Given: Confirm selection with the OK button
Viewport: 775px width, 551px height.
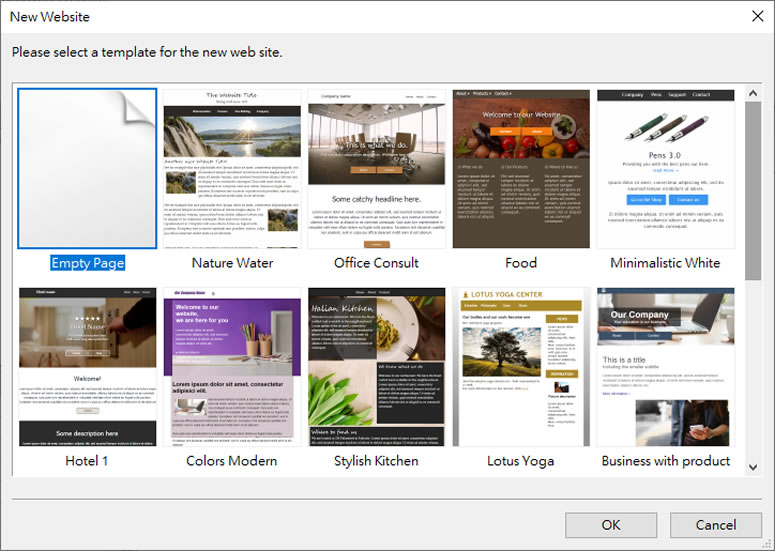Looking at the screenshot, I should coord(611,525).
